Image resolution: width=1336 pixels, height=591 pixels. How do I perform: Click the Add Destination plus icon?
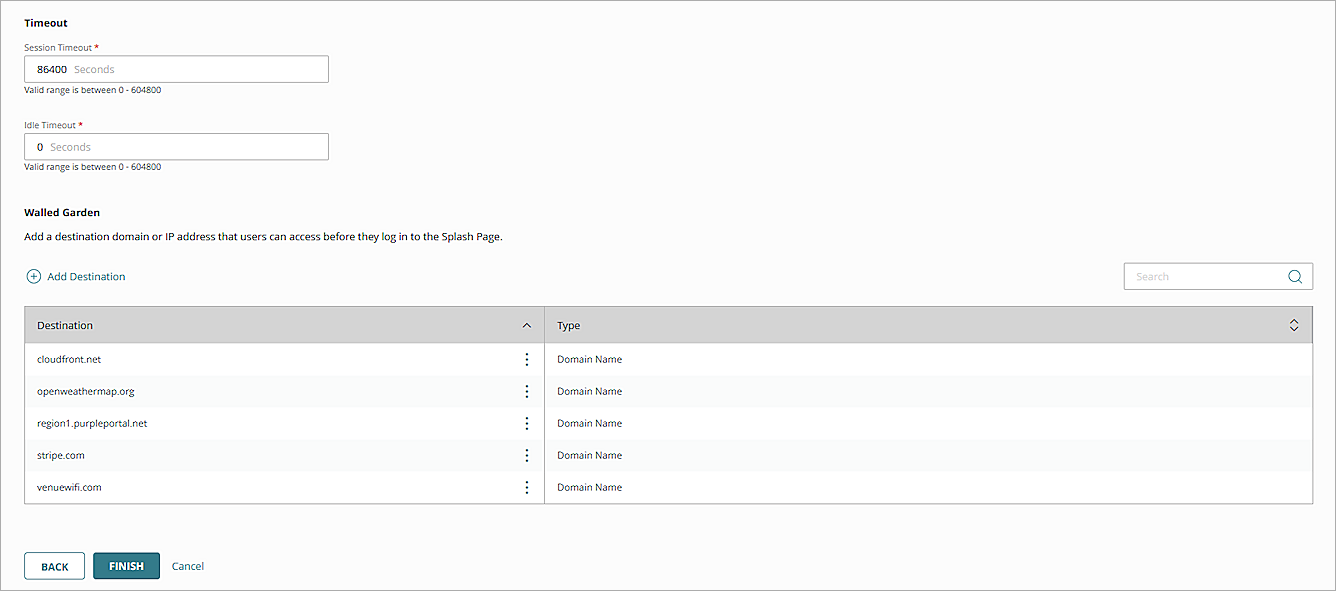pyautogui.click(x=33, y=276)
